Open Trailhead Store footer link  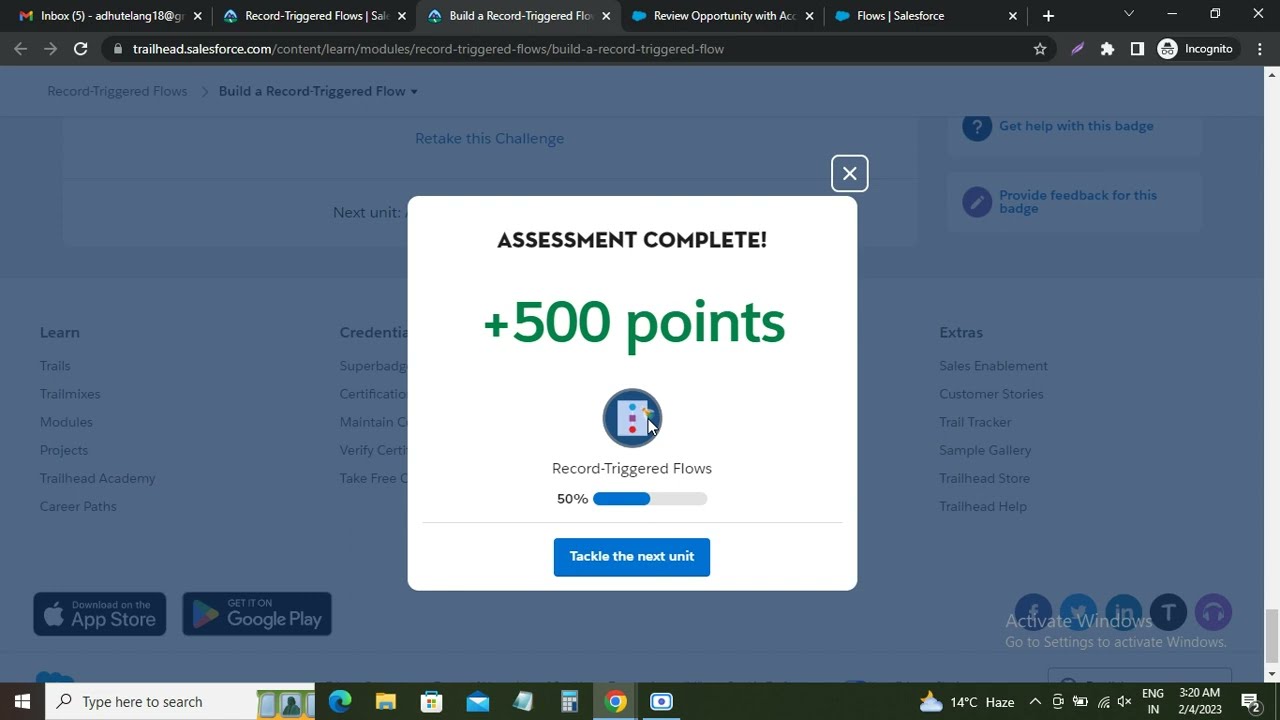984,478
